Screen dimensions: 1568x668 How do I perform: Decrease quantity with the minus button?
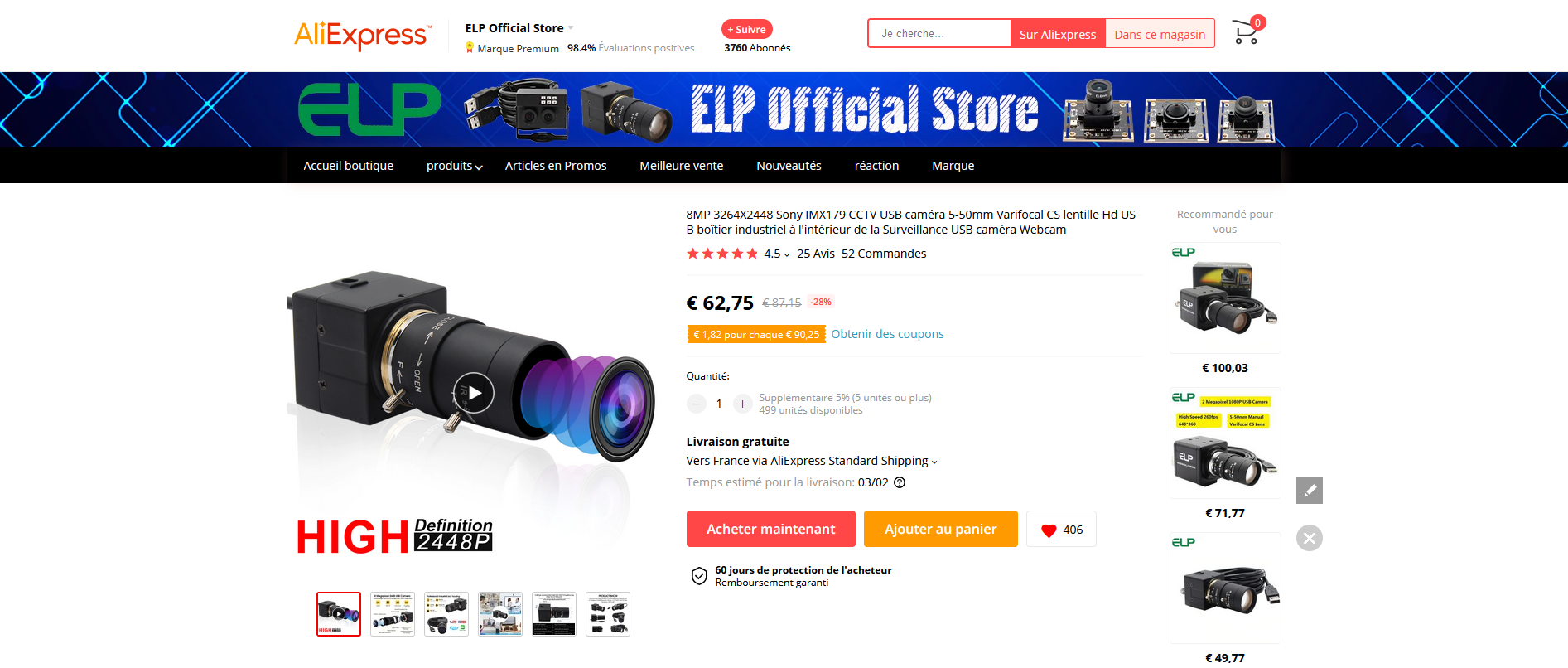click(697, 404)
